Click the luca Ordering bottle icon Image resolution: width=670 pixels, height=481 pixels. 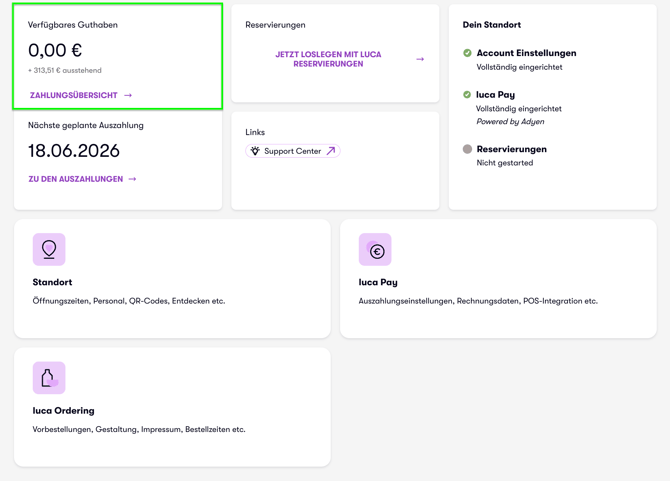(49, 378)
